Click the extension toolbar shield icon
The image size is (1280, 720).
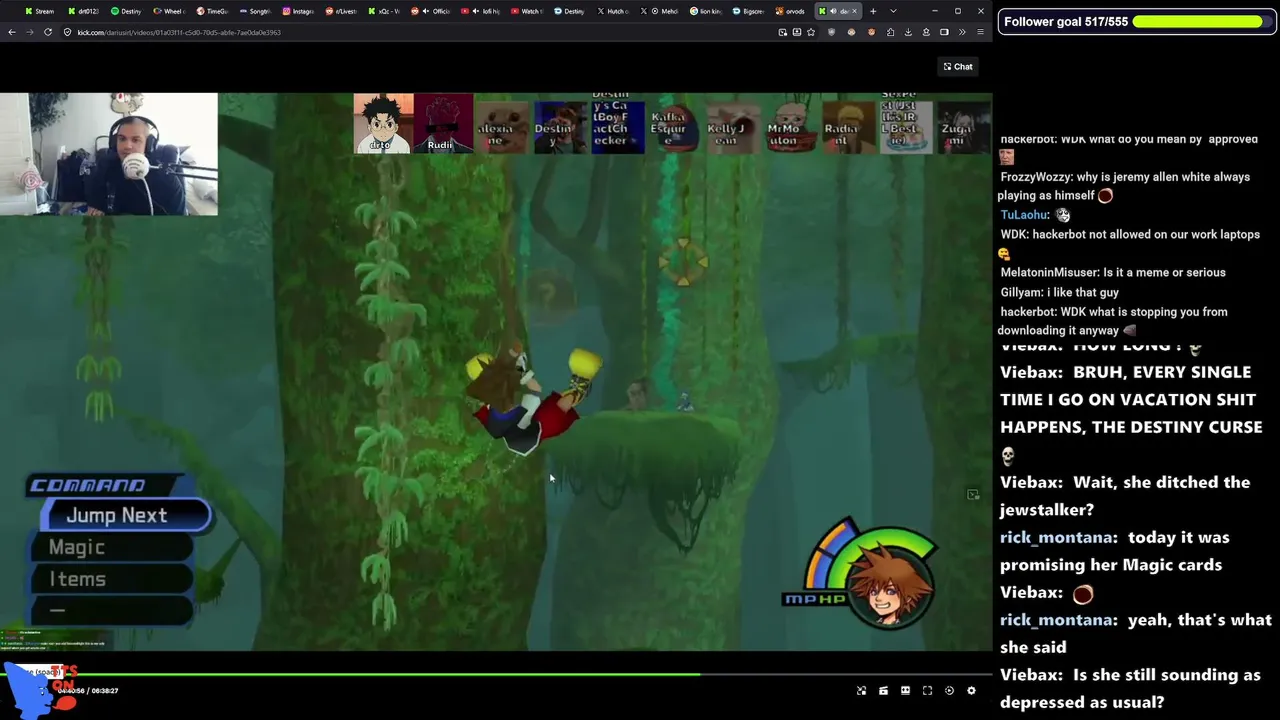coord(831,32)
